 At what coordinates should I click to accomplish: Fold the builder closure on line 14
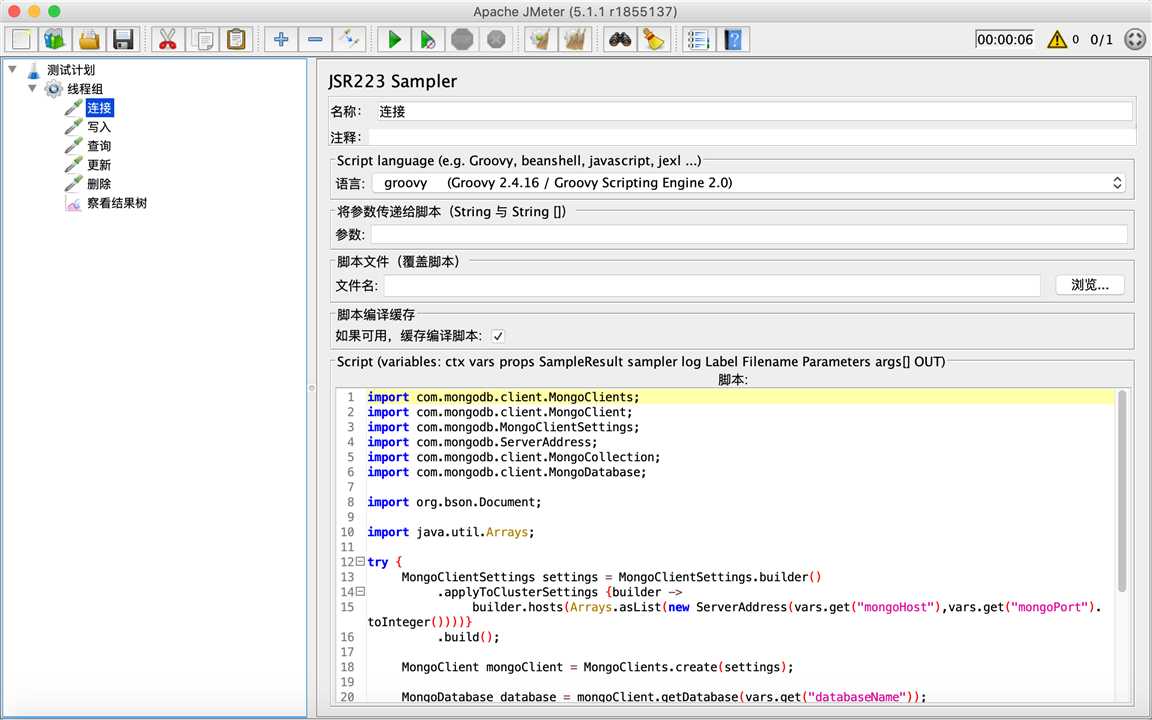(360, 592)
